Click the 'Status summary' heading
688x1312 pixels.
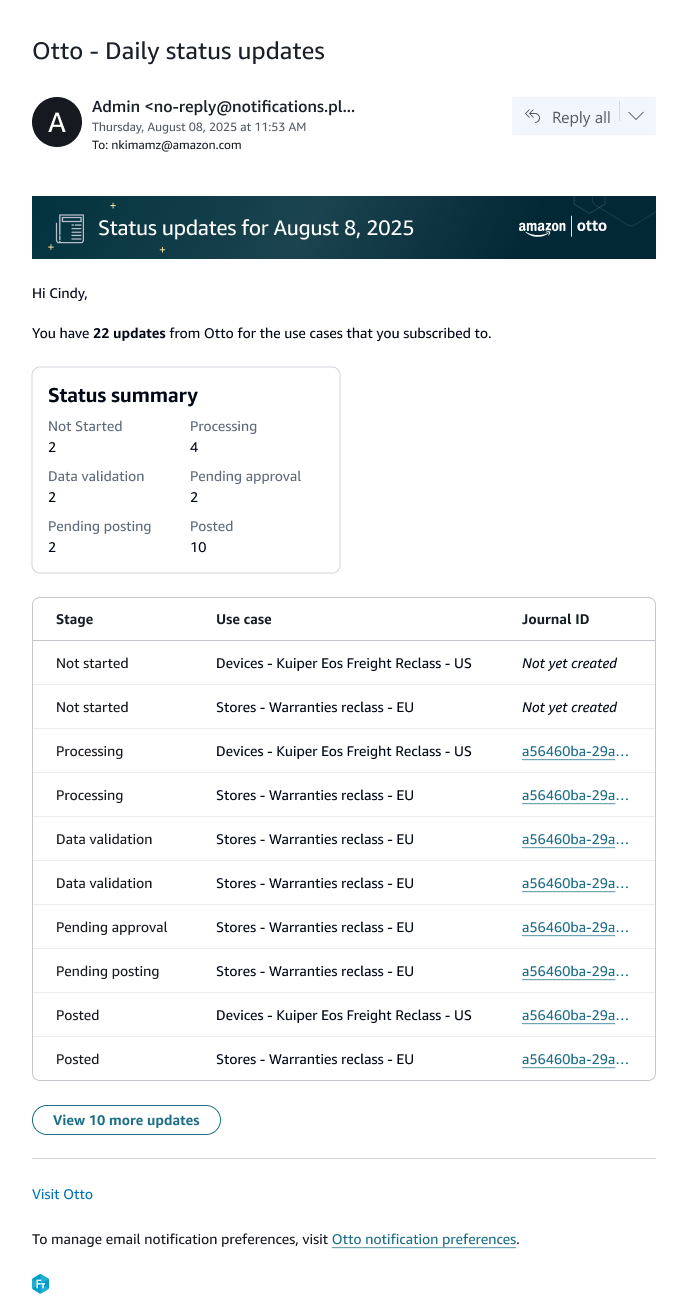pyautogui.click(x=123, y=395)
